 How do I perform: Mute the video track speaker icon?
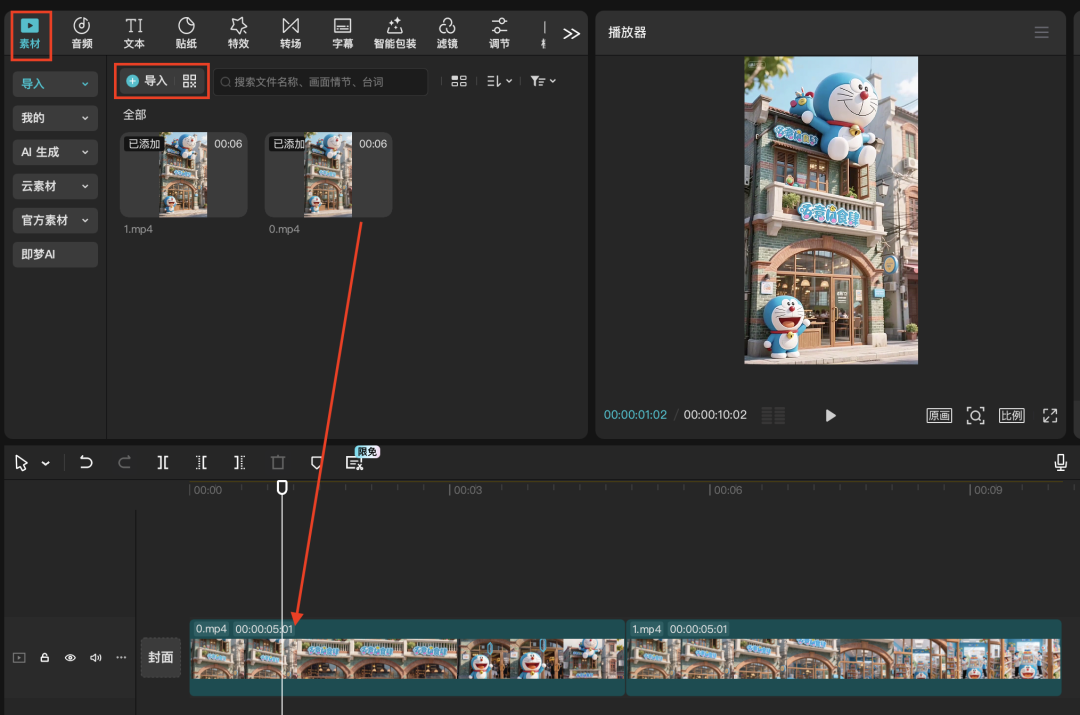coord(96,658)
